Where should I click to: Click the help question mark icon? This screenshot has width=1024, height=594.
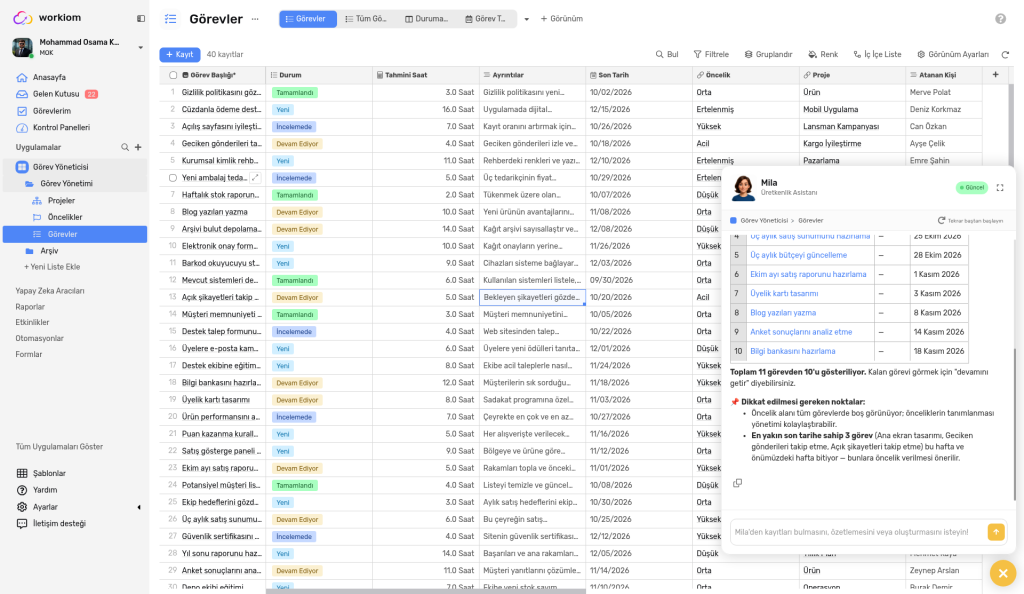[1000, 19]
